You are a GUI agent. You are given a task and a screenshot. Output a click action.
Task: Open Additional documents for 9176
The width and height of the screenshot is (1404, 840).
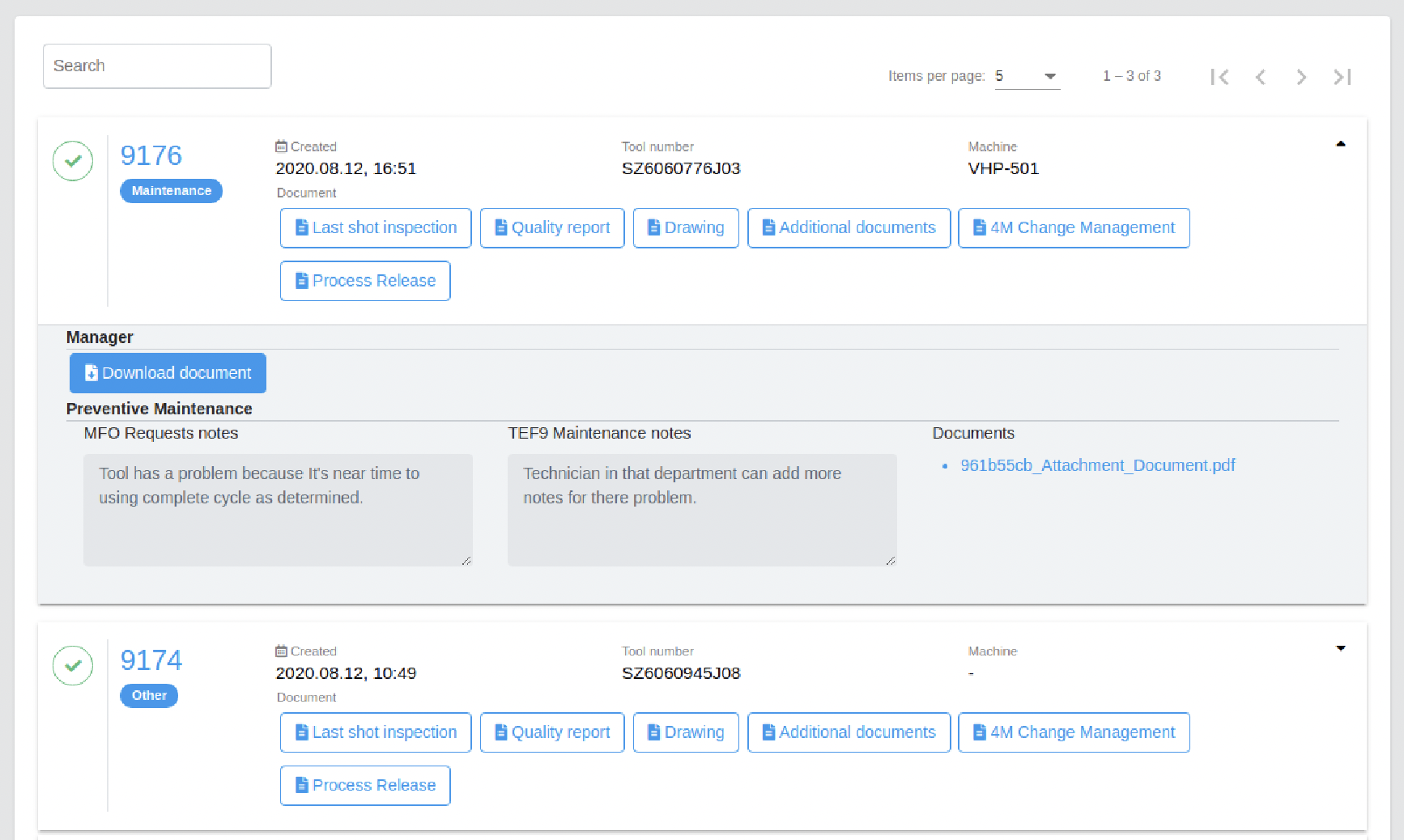pos(849,228)
